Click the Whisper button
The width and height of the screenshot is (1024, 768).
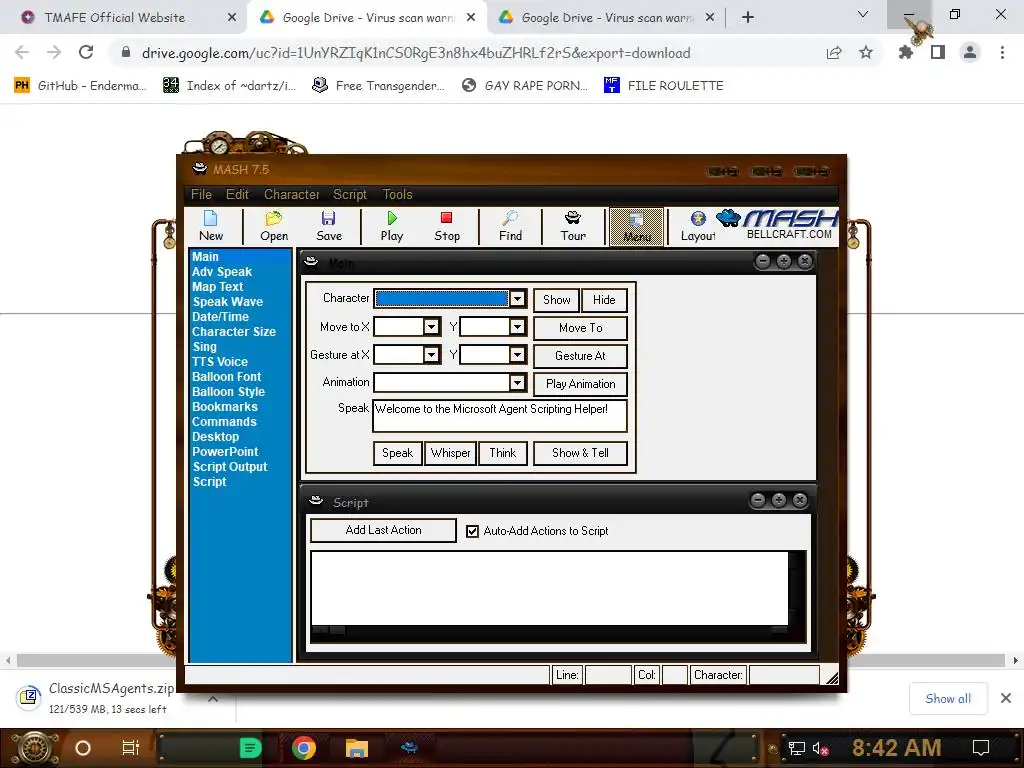(x=450, y=453)
